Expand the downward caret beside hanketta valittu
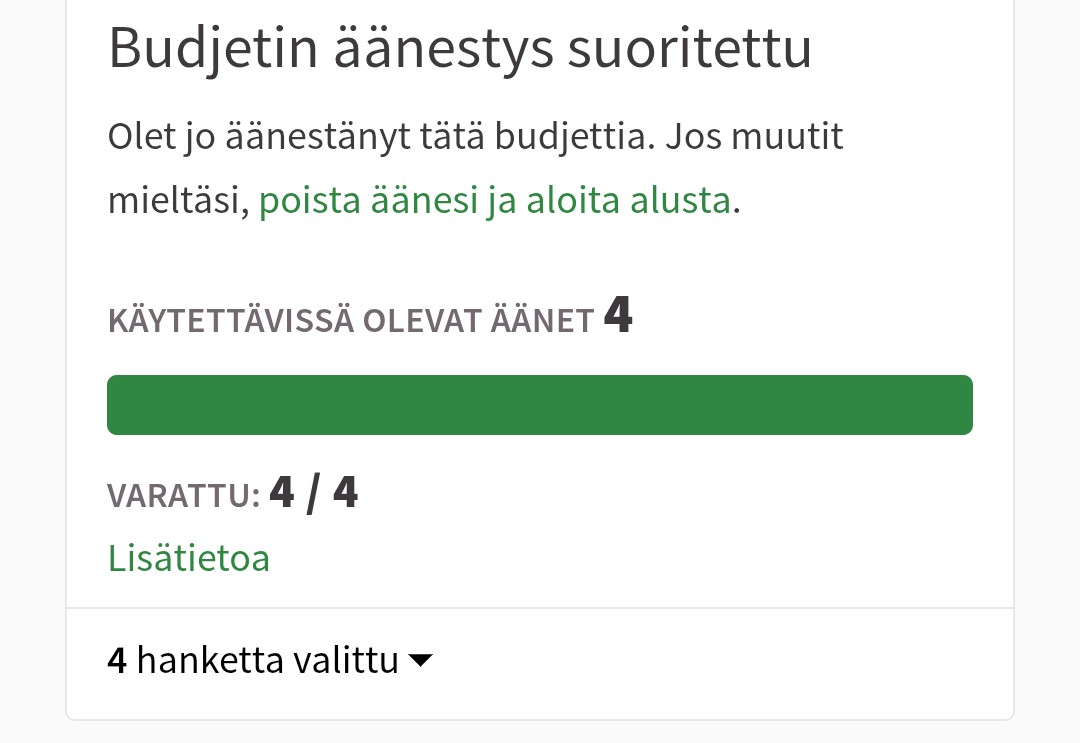The width and height of the screenshot is (1080, 743). coord(421,661)
